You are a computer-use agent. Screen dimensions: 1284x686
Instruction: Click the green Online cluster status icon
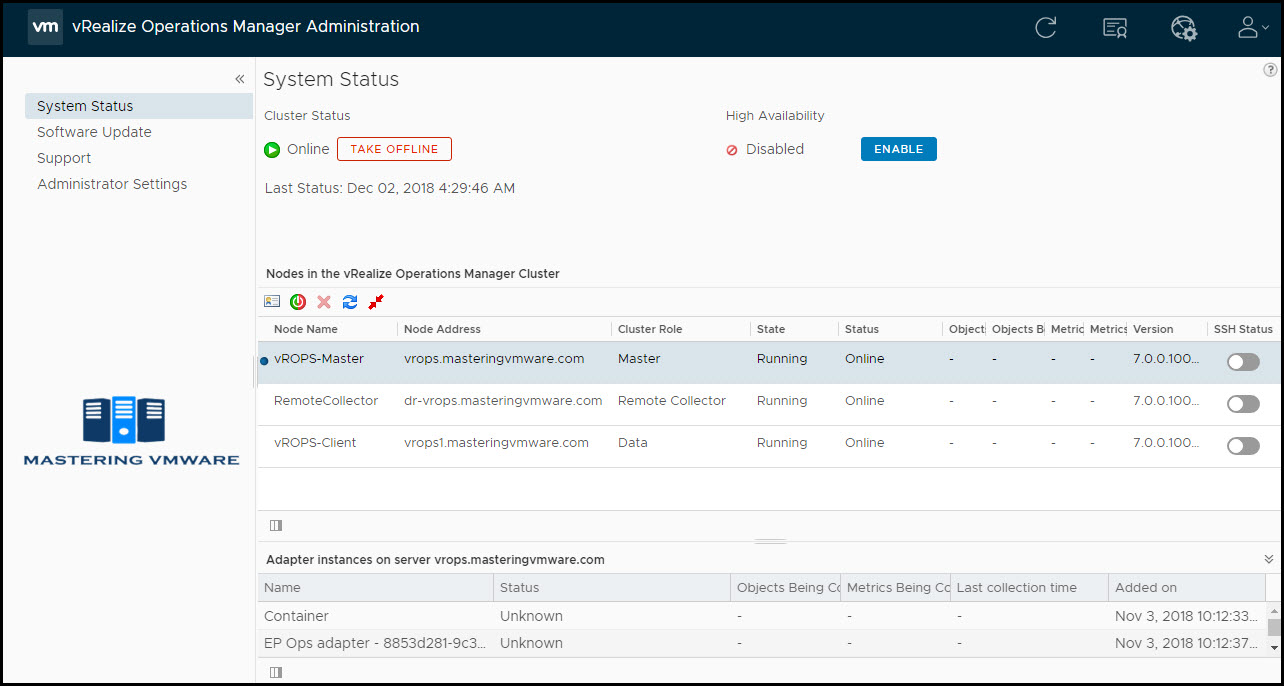[272, 150]
